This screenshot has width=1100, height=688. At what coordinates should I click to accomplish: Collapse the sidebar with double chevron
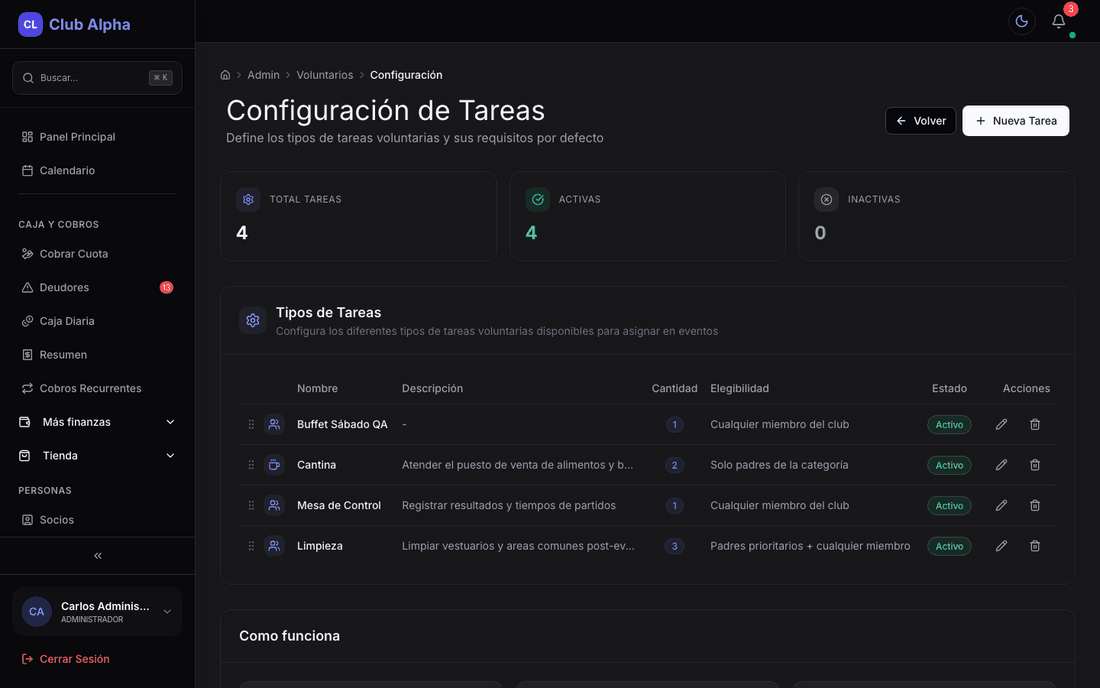pyautogui.click(x=98, y=555)
